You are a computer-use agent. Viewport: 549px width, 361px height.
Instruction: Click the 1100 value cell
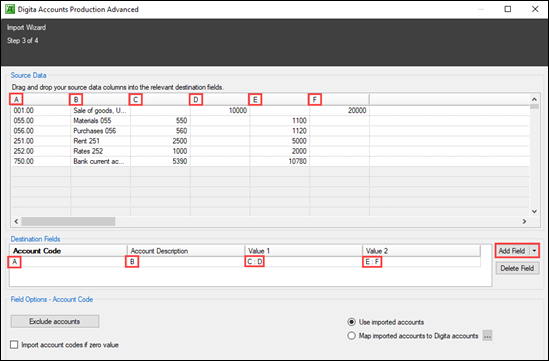(x=280, y=121)
